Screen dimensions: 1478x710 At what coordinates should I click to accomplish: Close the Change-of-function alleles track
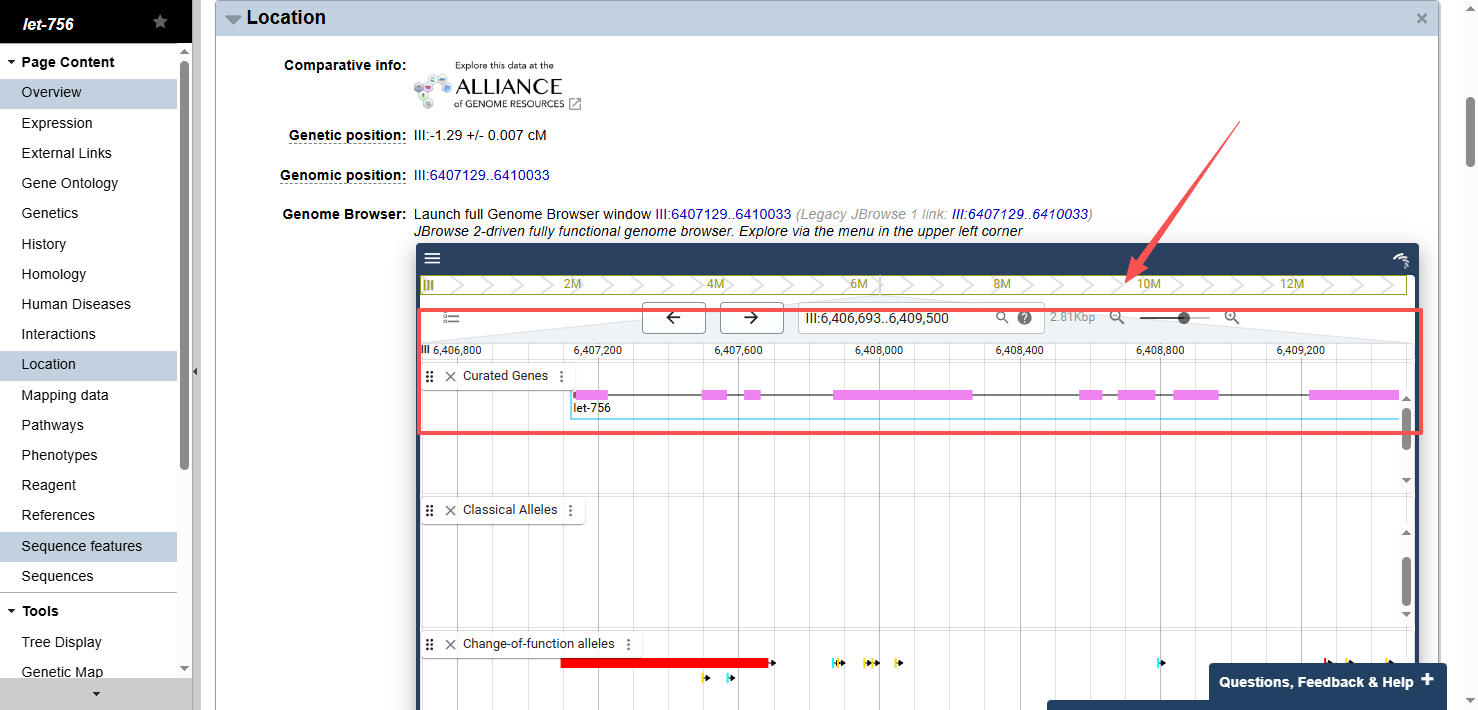point(450,645)
